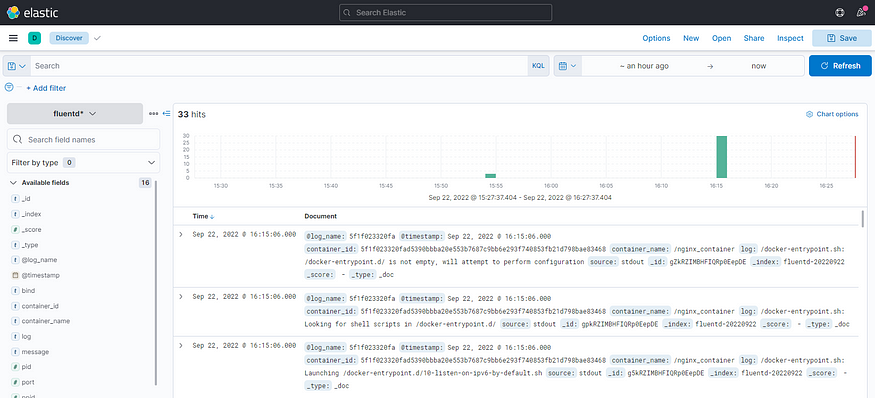Open the saved query chevron dropdown
This screenshot has height=398, width=875.
pos(22,66)
